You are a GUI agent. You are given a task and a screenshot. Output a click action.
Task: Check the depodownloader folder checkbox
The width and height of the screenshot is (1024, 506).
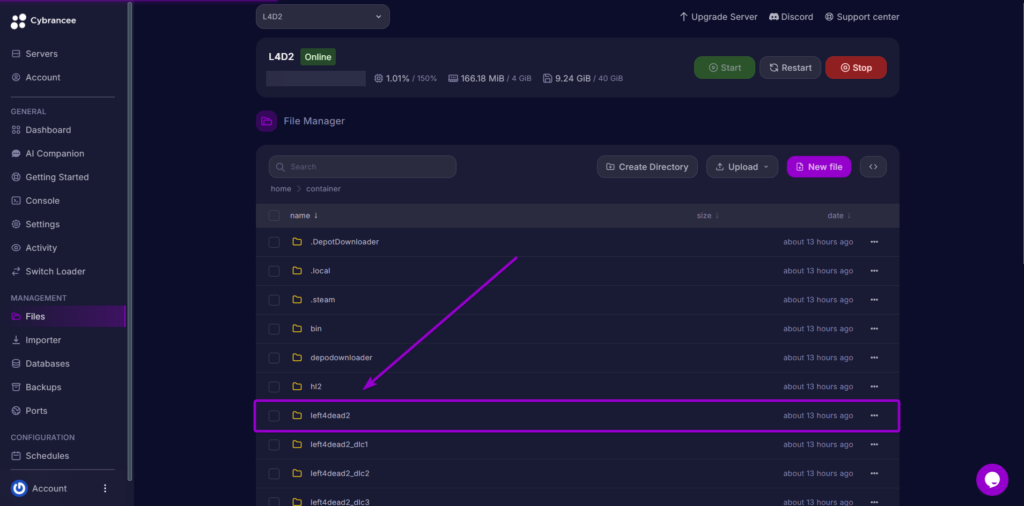pyautogui.click(x=274, y=358)
